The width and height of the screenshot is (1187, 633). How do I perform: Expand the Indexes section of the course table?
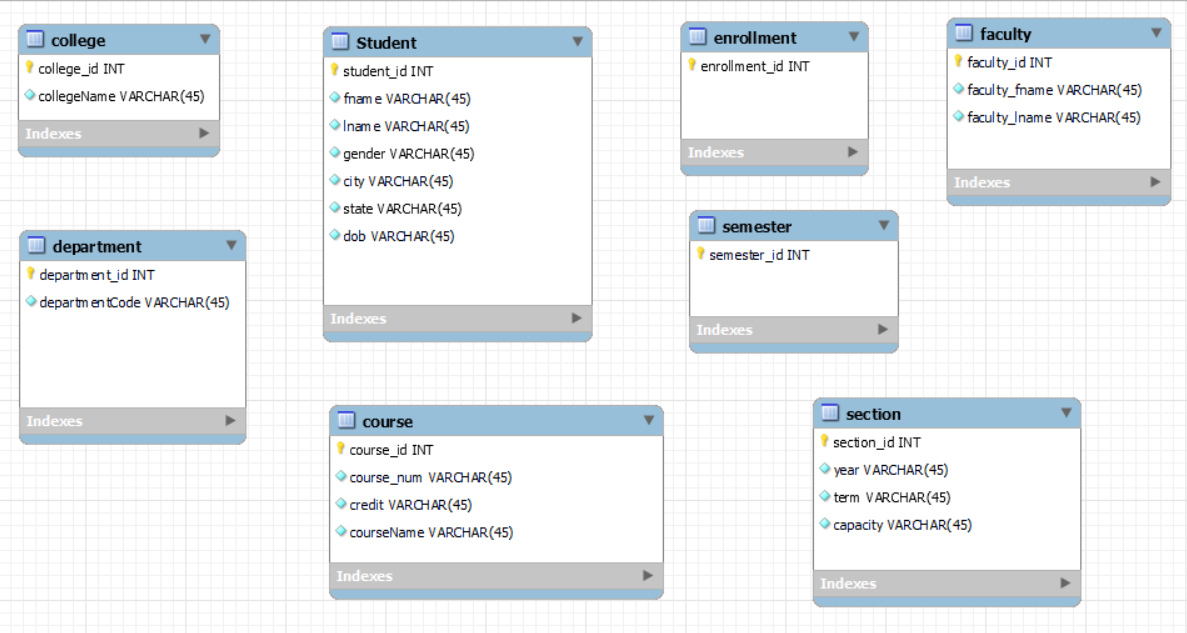point(651,577)
